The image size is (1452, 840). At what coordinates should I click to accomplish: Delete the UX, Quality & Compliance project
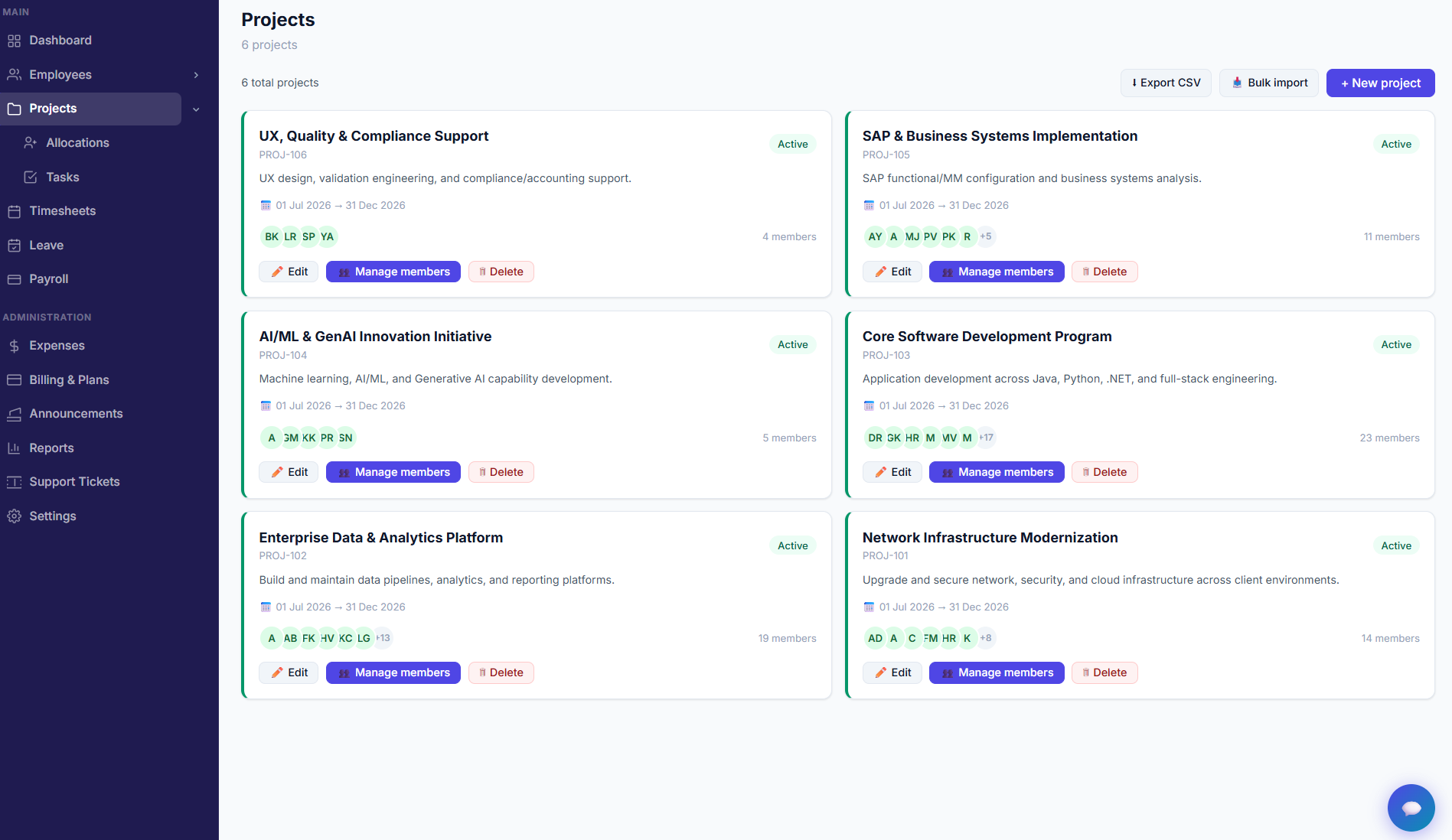click(x=501, y=272)
